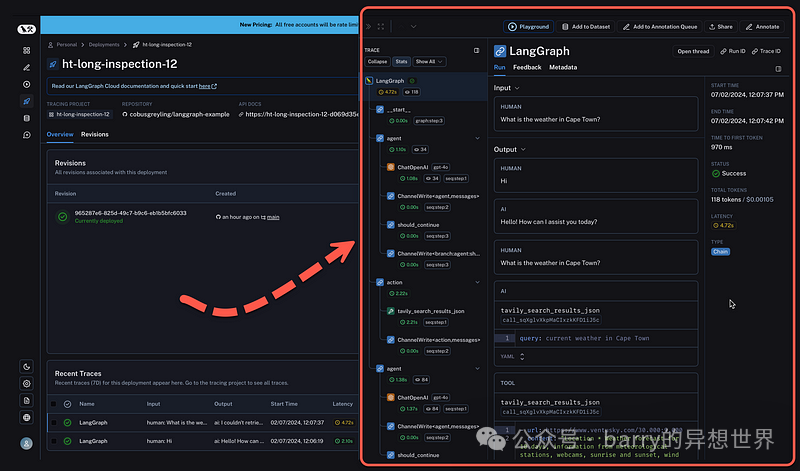Screen dimensions: 800x471
Task: Copy the Trace ID
Action: pos(766,51)
